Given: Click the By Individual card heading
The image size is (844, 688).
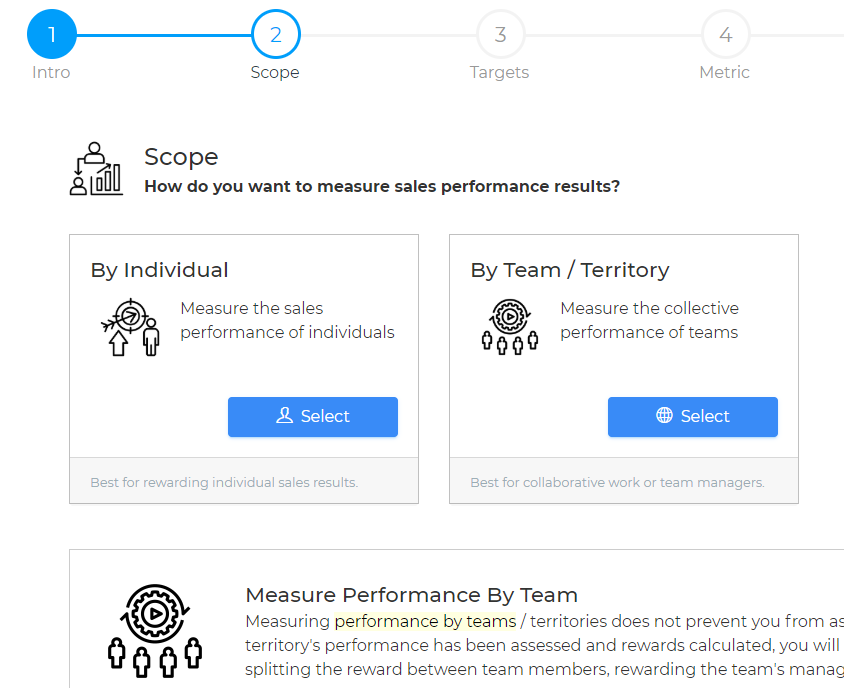Looking at the screenshot, I should coord(160,270).
